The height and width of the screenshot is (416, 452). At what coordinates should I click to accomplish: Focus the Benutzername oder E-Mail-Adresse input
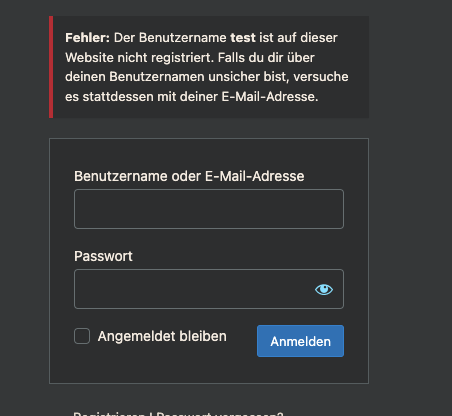click(x=209, y=209)
